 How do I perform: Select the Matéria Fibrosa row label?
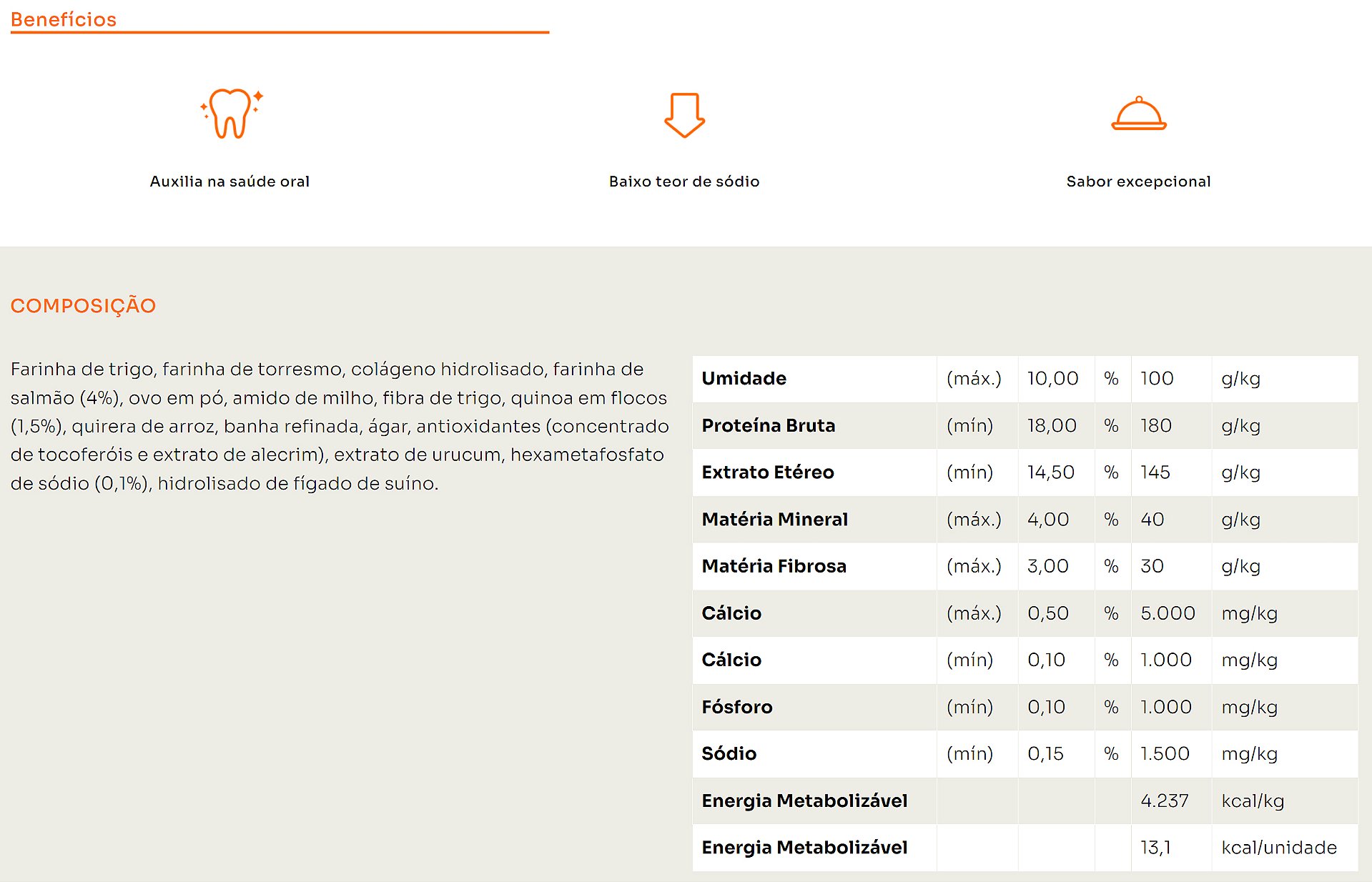pyautogui.click(x=774, y=566)
